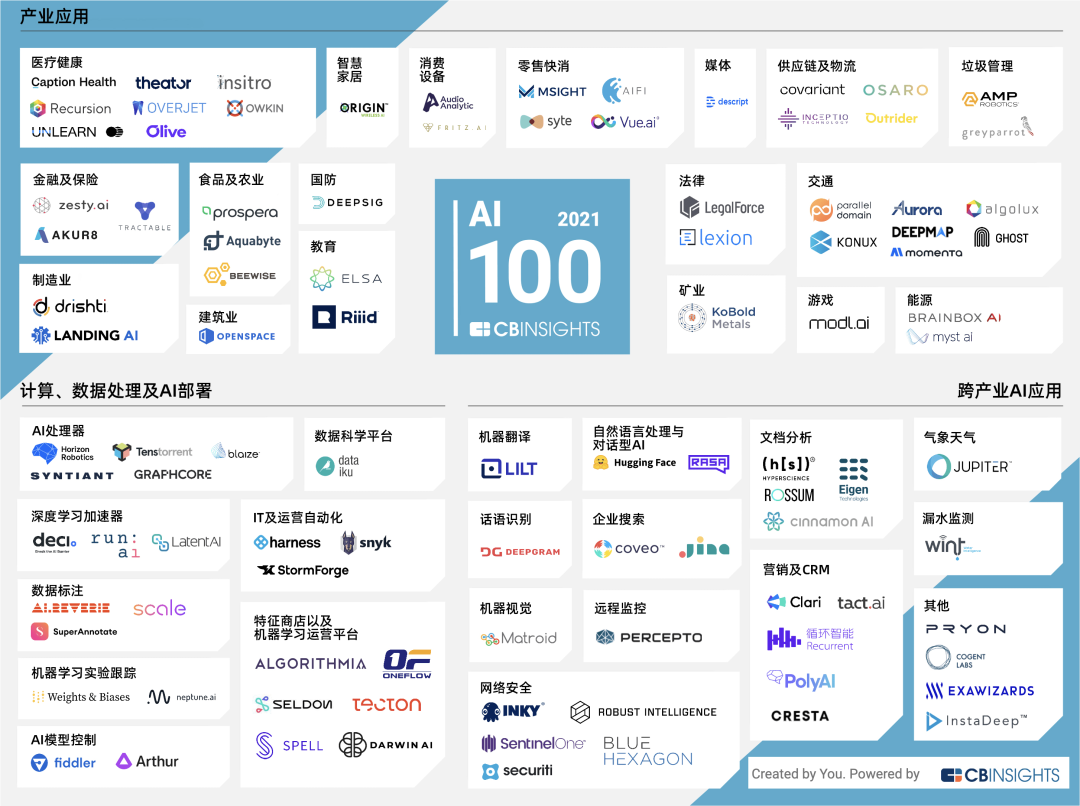Image resolution: width=1080 pixels, height=806 pixels.
Task: Click 'Caption Health' text
Action: pos(74,82)
